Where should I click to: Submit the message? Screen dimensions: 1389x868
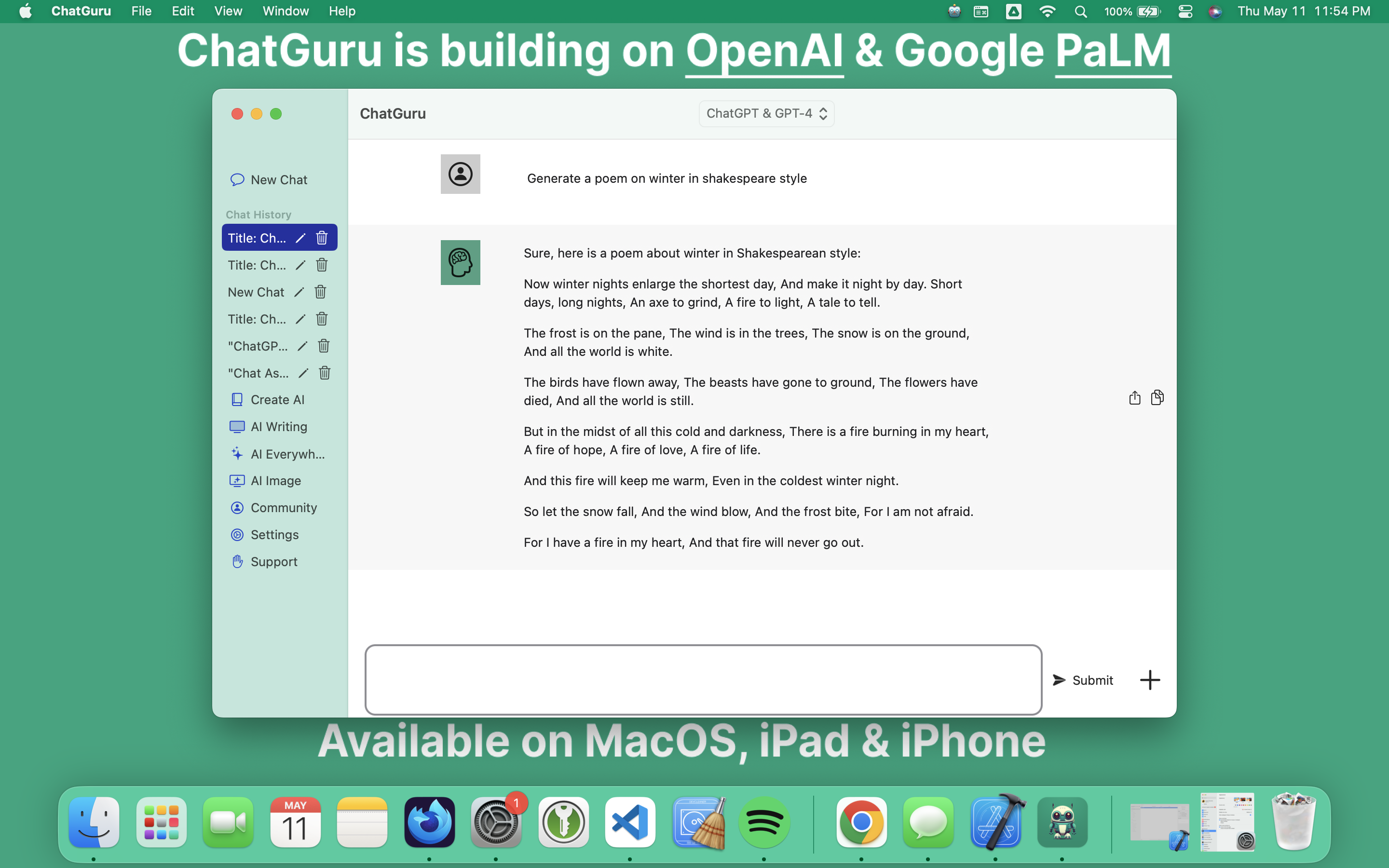pos(1082,680)
